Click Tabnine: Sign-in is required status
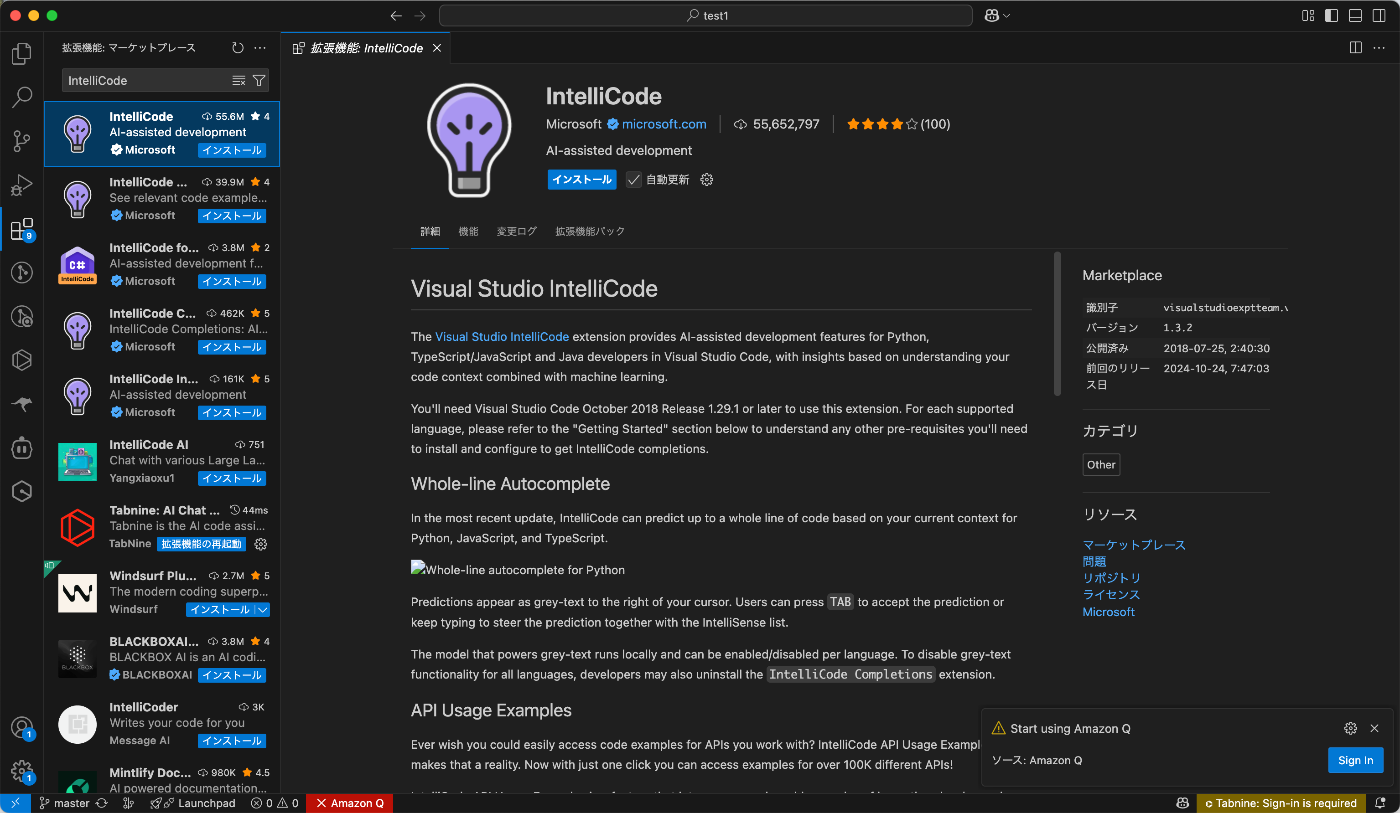Viewport: 1400px width, 813px height. [1281, 803]
